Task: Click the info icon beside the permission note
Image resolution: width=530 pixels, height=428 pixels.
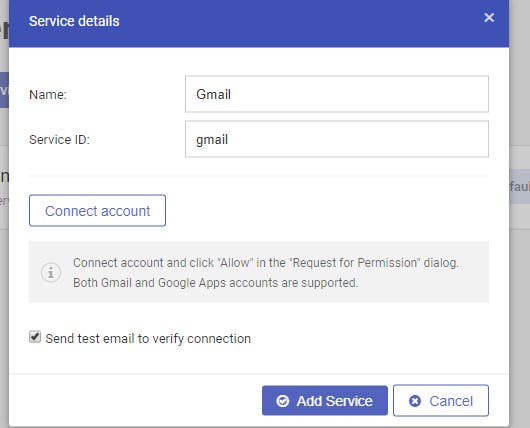Action: click(51, 272)
